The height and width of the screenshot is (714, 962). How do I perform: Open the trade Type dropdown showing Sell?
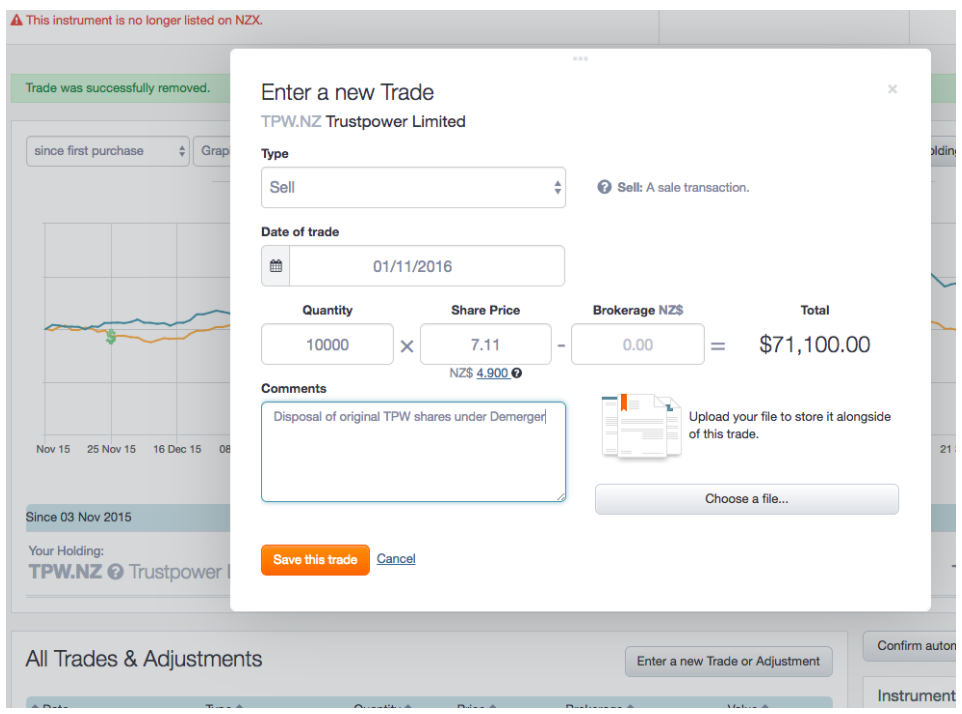click(x=413, y=187)
